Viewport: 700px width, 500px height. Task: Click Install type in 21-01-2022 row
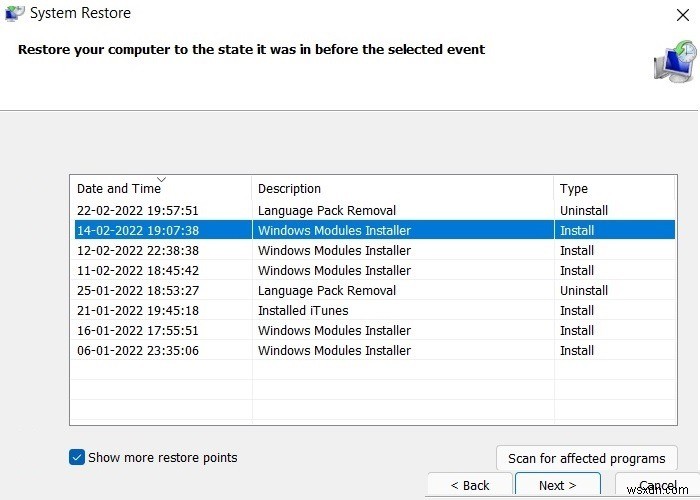tap(577, 310)
